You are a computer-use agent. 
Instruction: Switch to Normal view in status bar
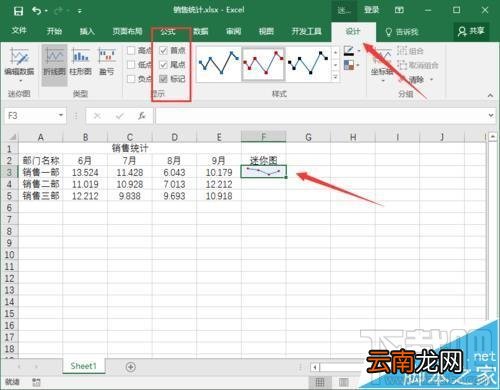pyautogui.click(x=320, y=382)
